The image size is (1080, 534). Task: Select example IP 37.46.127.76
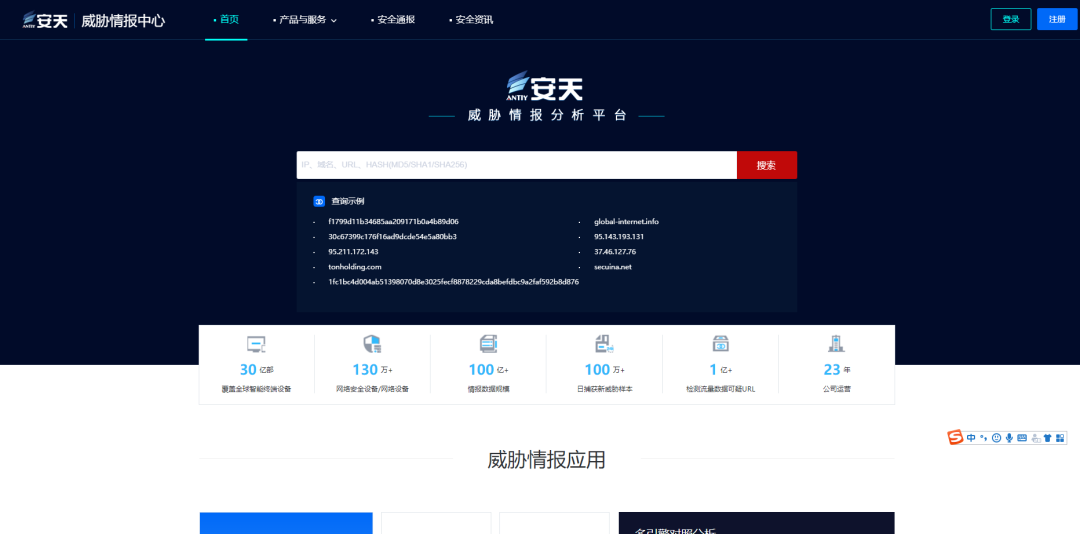[x=615, y=251]
